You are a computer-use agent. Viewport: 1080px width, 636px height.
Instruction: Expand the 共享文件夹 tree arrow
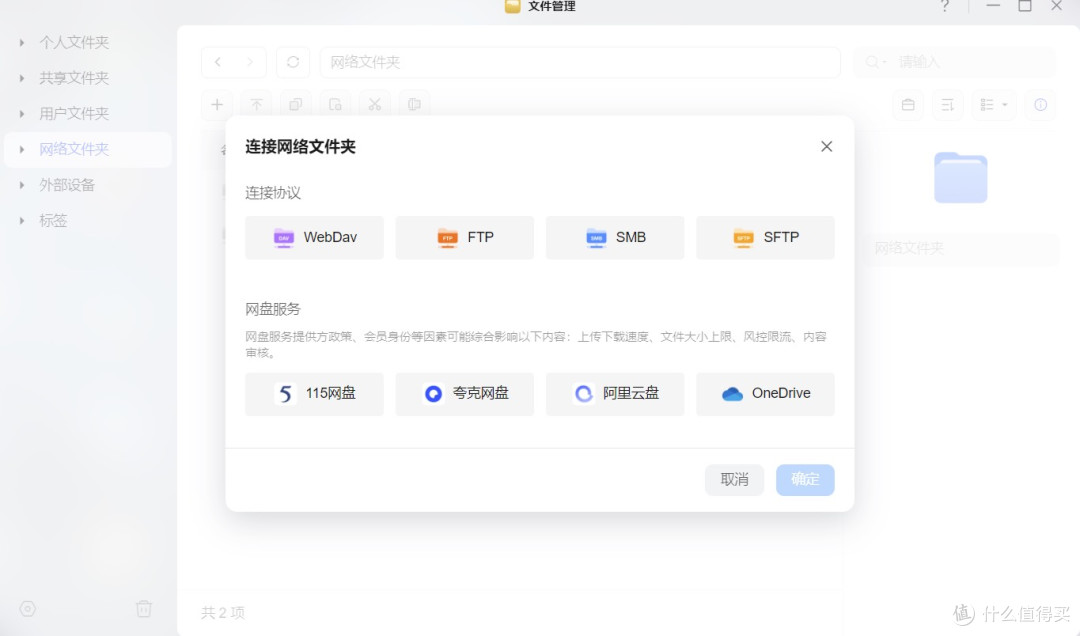(22, 79)
